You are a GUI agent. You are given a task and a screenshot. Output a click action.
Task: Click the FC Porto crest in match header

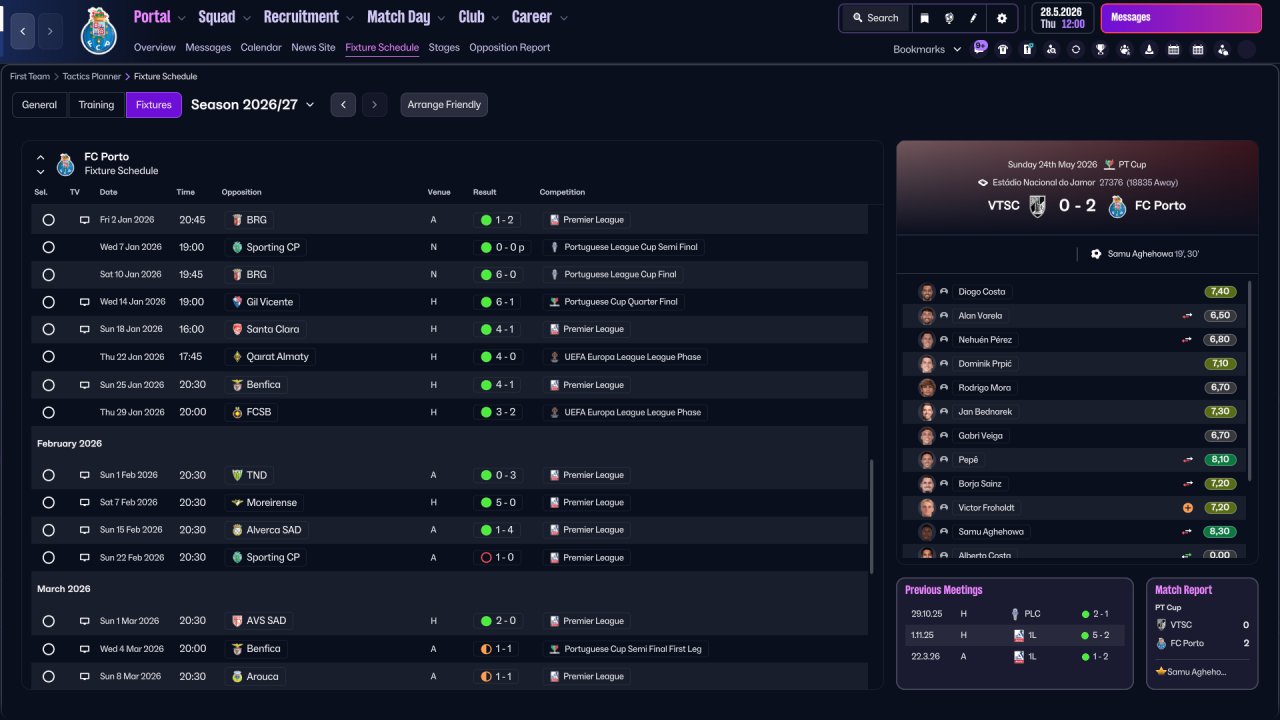pyautogui.click(x=1117, y=206)
